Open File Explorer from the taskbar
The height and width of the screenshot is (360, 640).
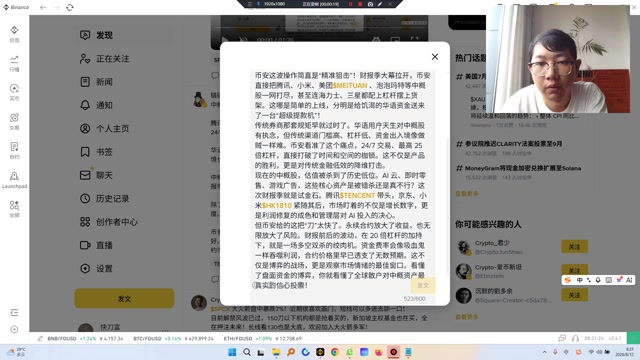pyautogui.click(x=276, y=352)
